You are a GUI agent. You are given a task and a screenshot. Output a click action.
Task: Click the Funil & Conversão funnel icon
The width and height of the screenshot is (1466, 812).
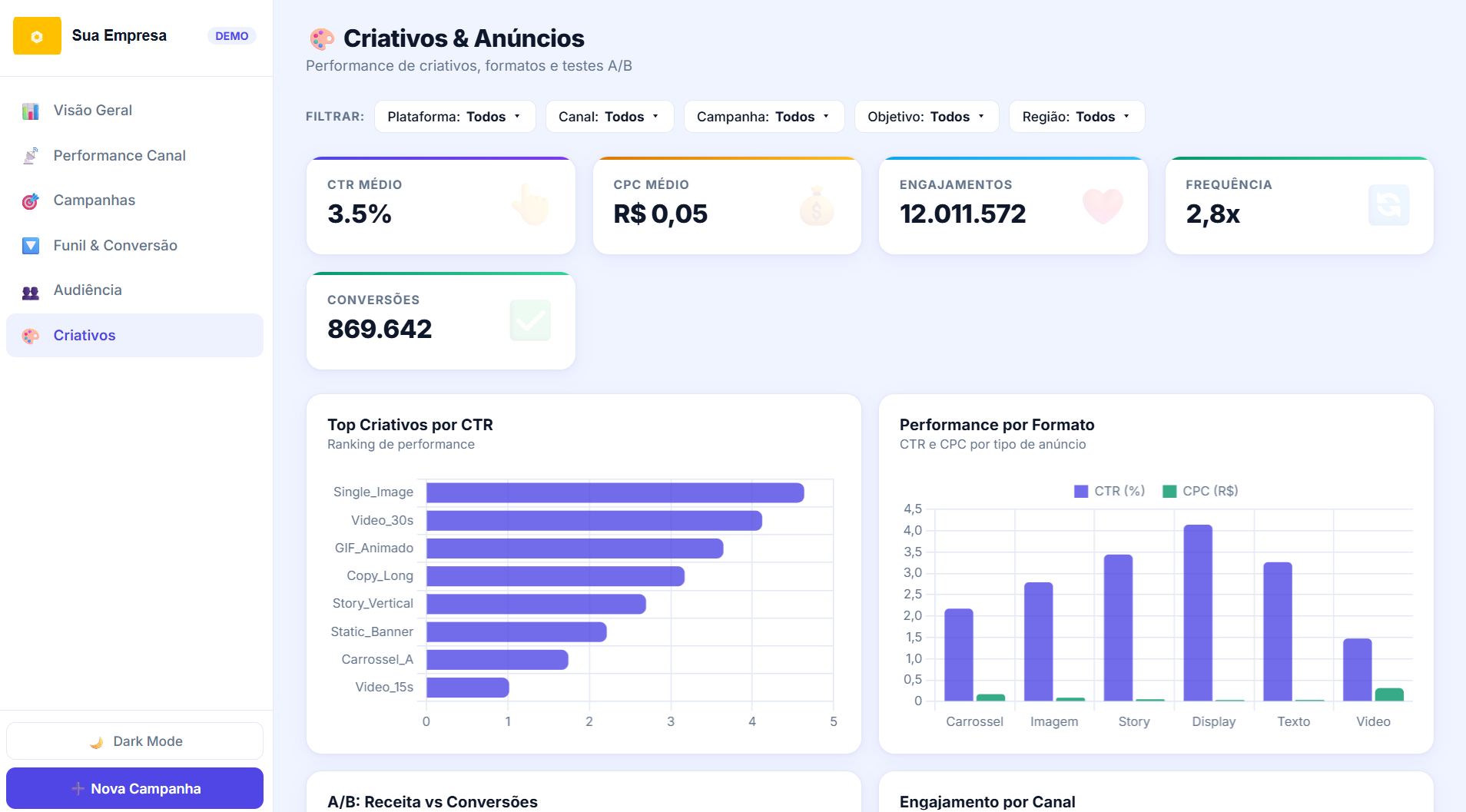(31, 246)
